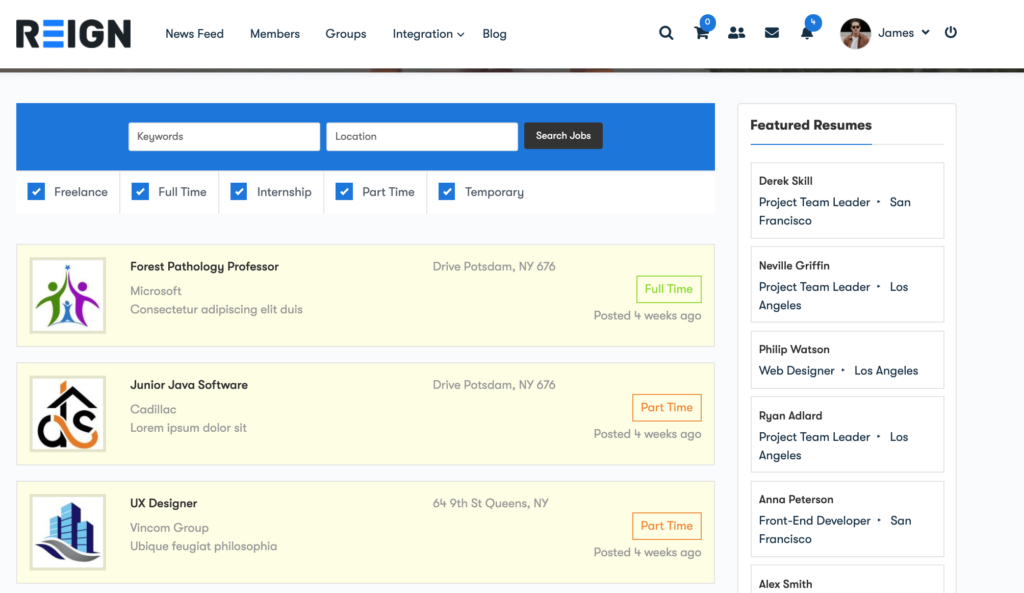Uncheck the Part Time filter checkbox
The width and height of the screenshot is (1024, 593).
(344, 191)
